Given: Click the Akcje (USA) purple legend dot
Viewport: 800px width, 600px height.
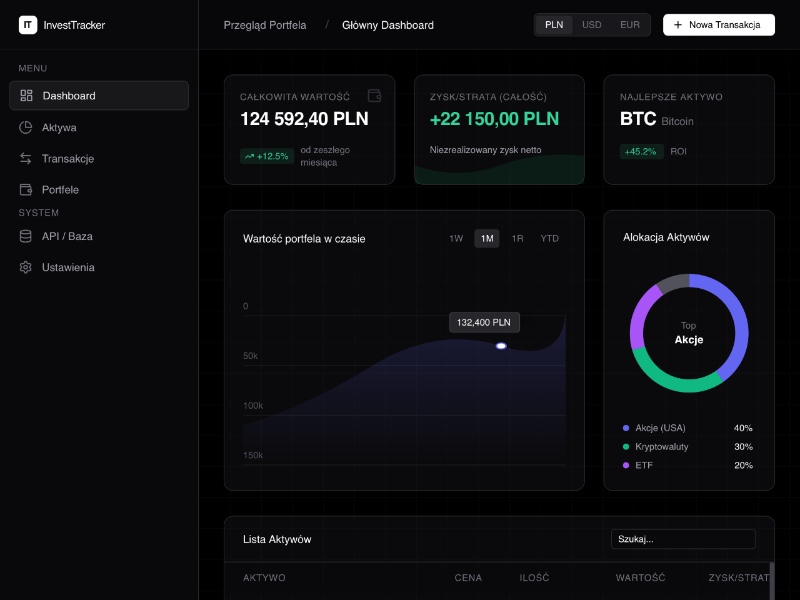Looking at the screenshot, I should pyautogui.click(x=626, y=428).
